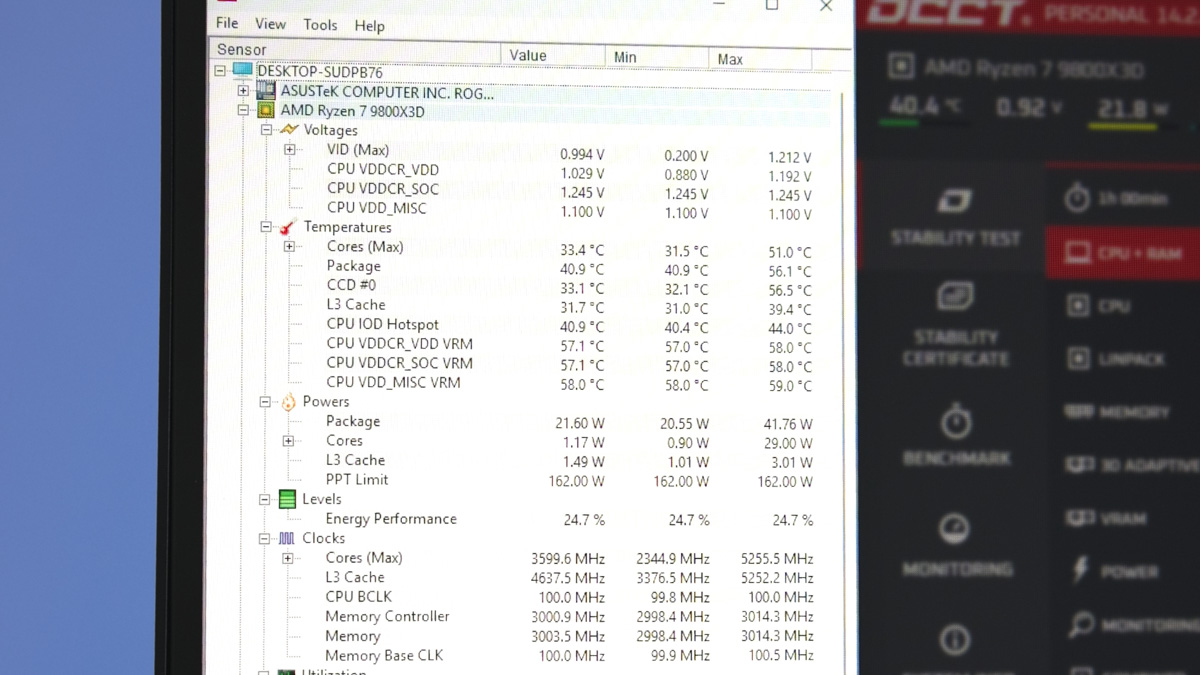Expand the ASUSTeK COMPUTER INC. node
1200x675 pixels.
tap(243, 91)
